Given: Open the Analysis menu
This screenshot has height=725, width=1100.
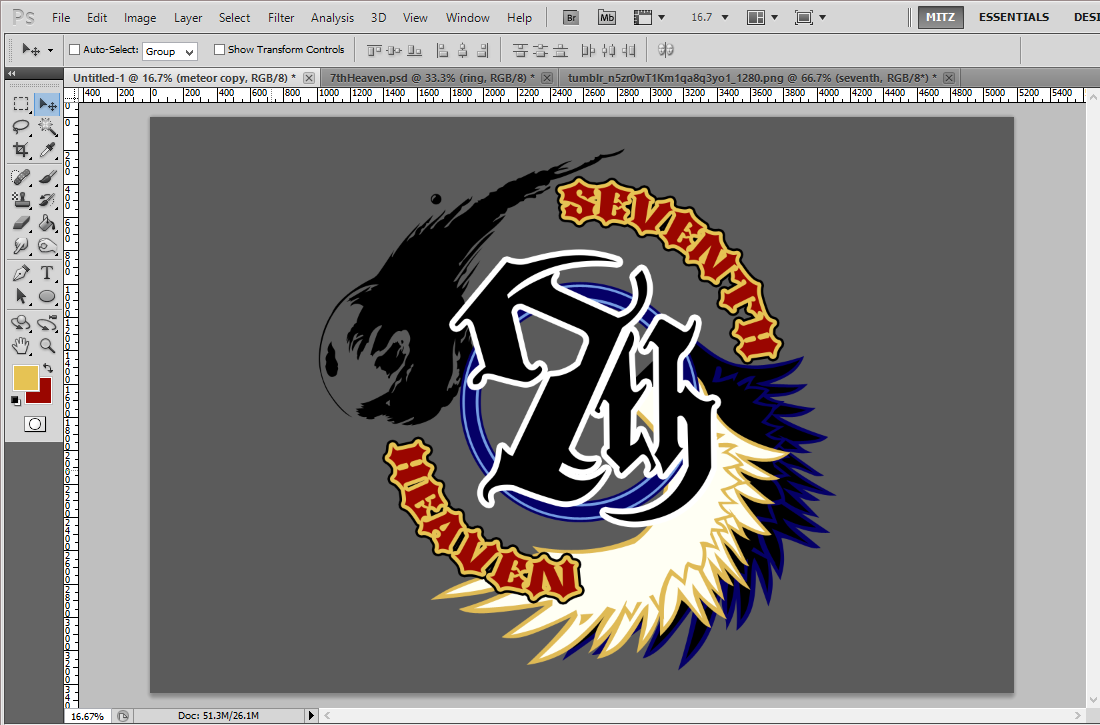Looking at the screenshot, I should pos(333,18).
